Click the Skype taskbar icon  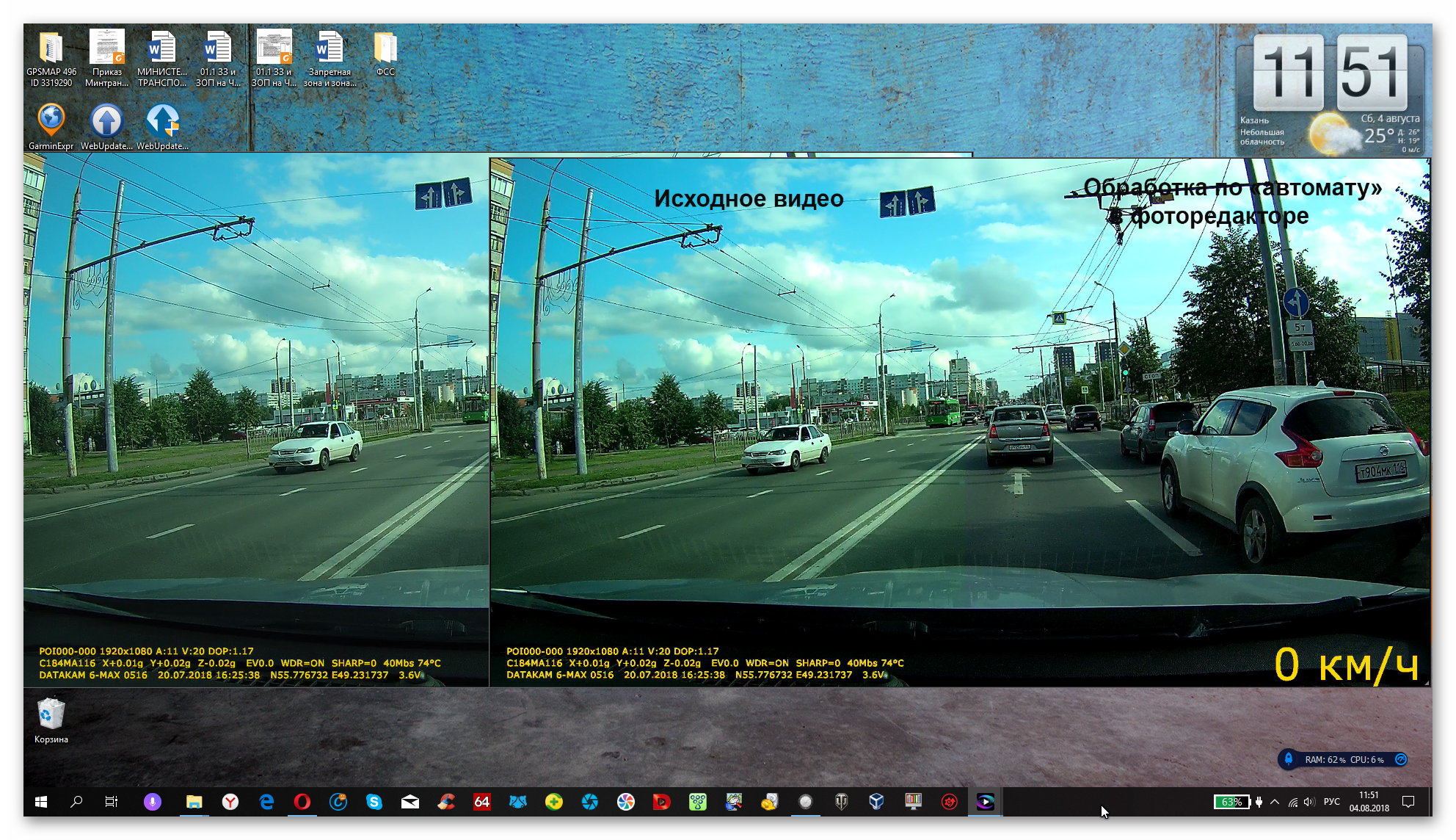coord(374,802)
